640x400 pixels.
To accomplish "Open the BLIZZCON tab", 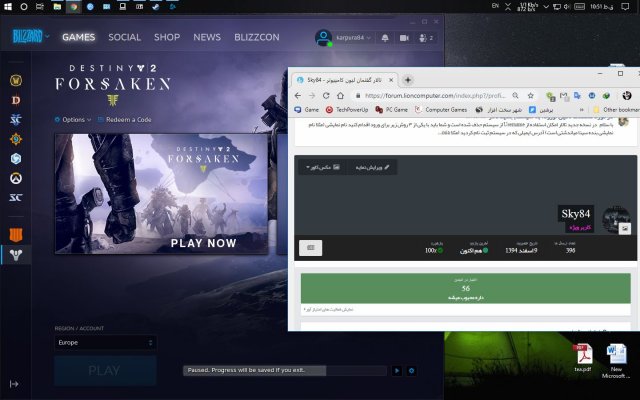I will coord(257,37).
